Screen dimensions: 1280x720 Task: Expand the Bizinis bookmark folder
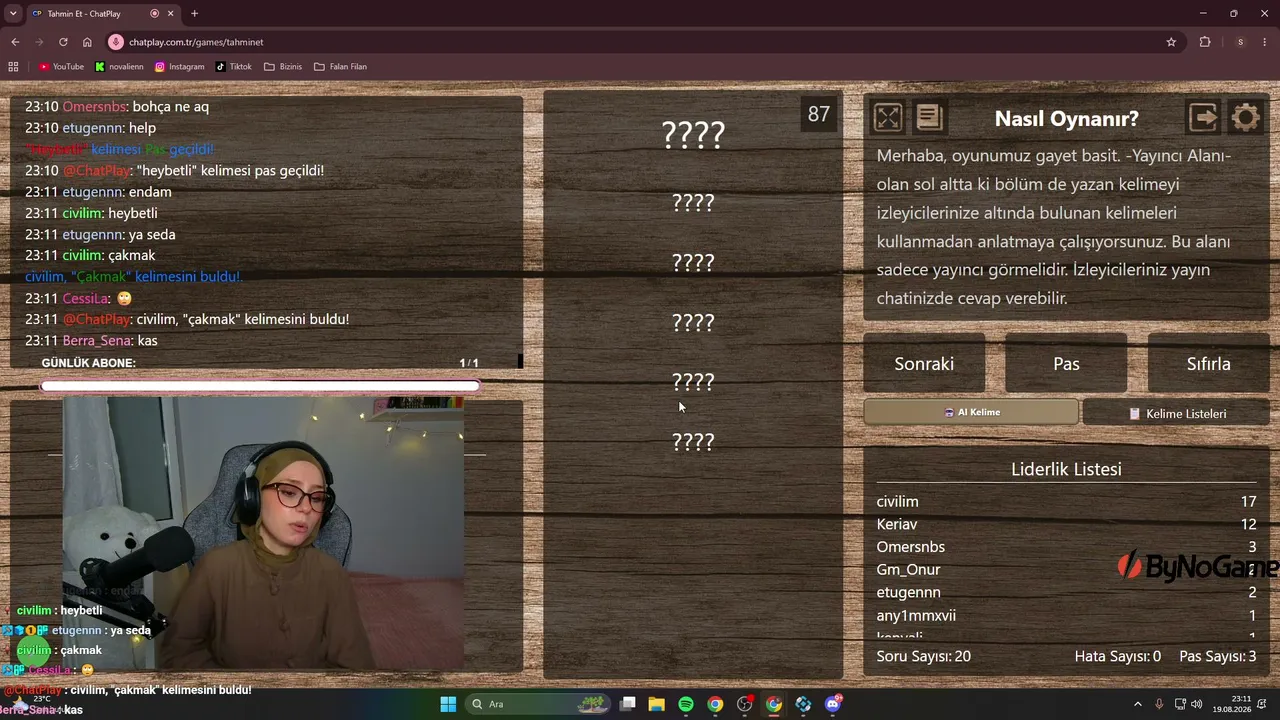(283, 67)
